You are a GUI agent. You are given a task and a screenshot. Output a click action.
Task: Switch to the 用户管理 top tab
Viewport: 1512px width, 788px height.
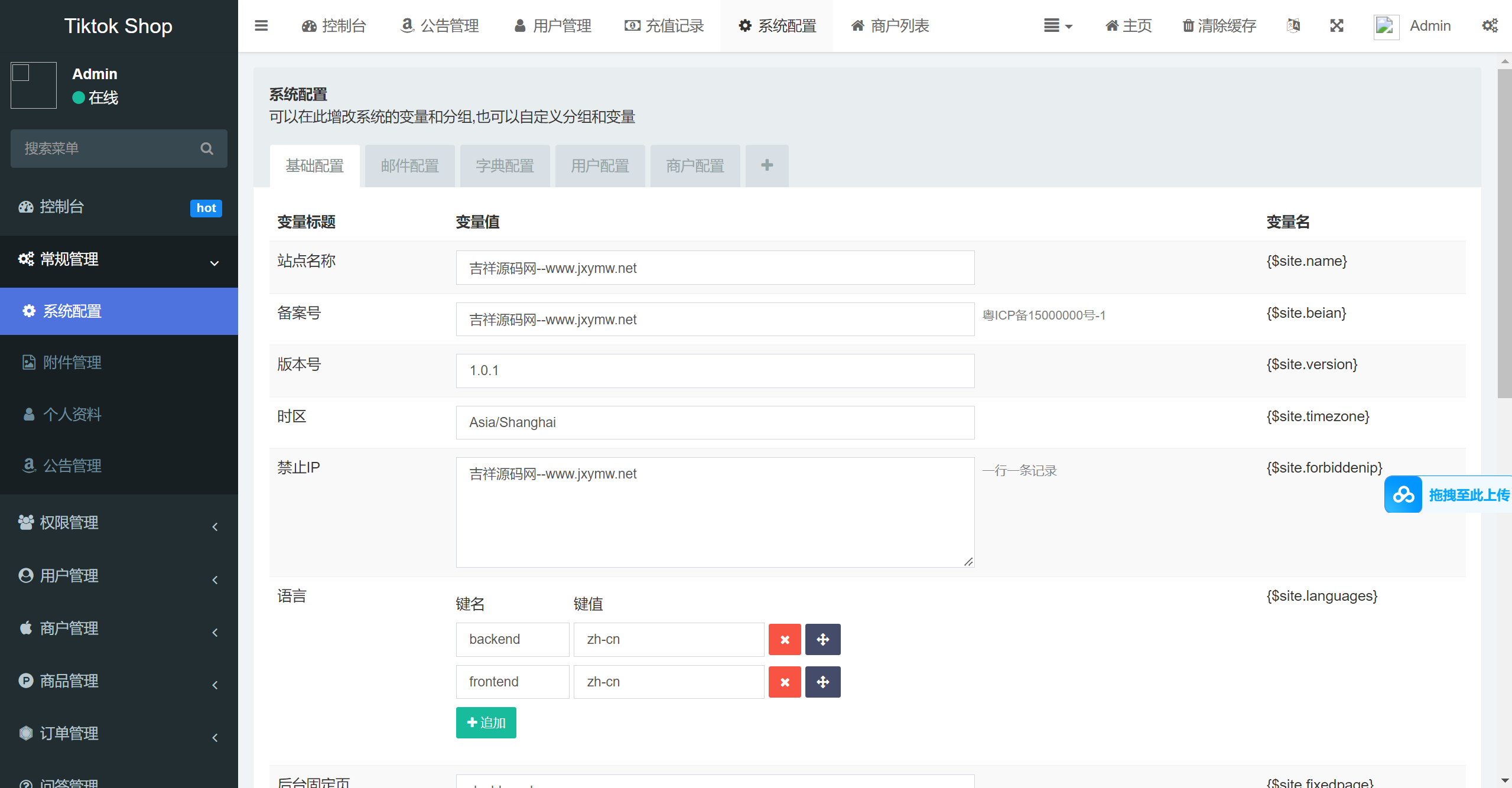(552, 25)
